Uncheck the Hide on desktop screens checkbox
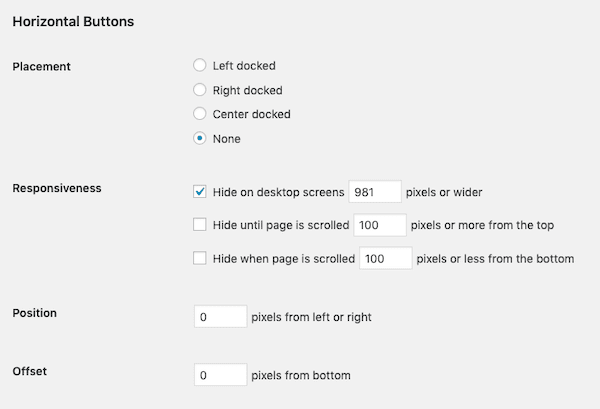This screenshot has width=600, height=409. [199, 191]
